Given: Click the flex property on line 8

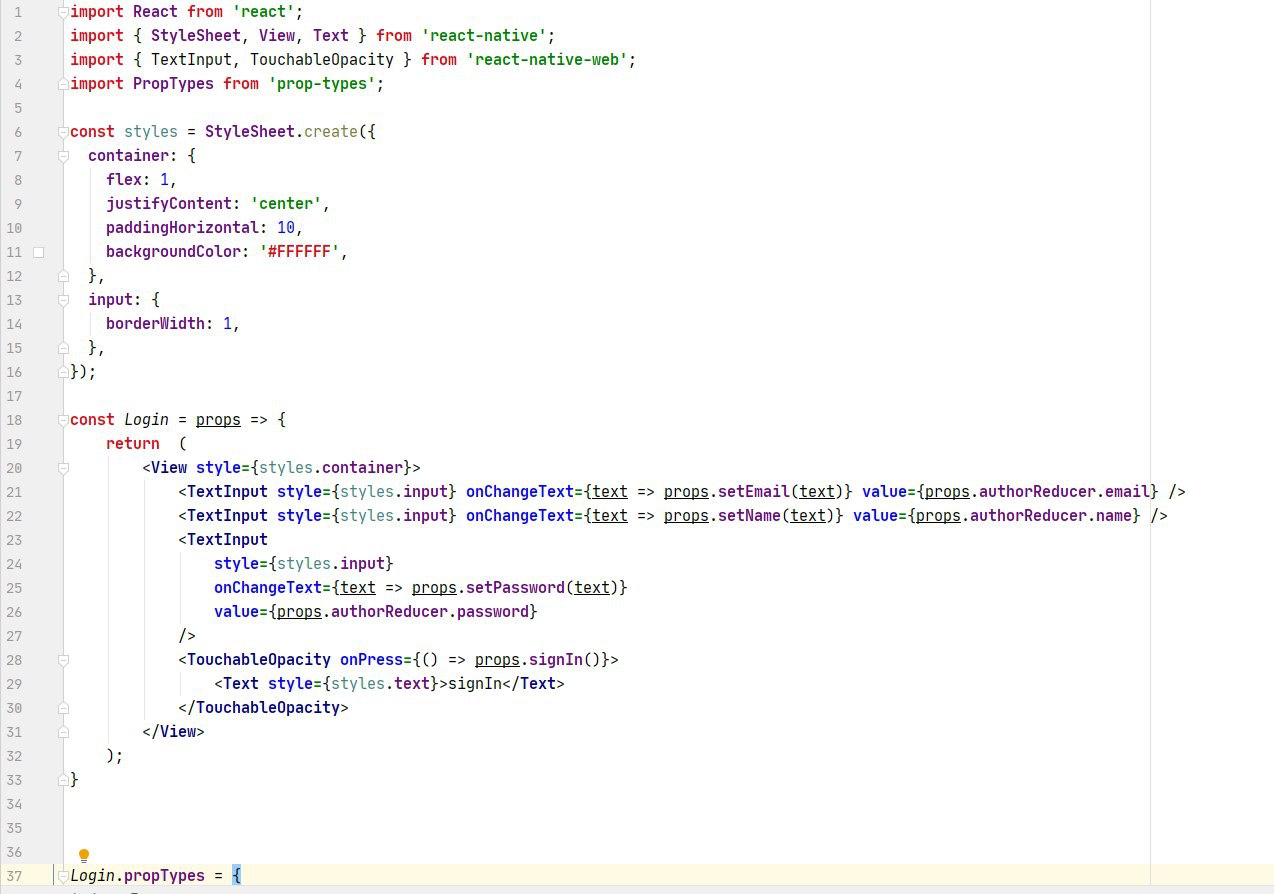Looking at the screenshot, I should 124,180.
